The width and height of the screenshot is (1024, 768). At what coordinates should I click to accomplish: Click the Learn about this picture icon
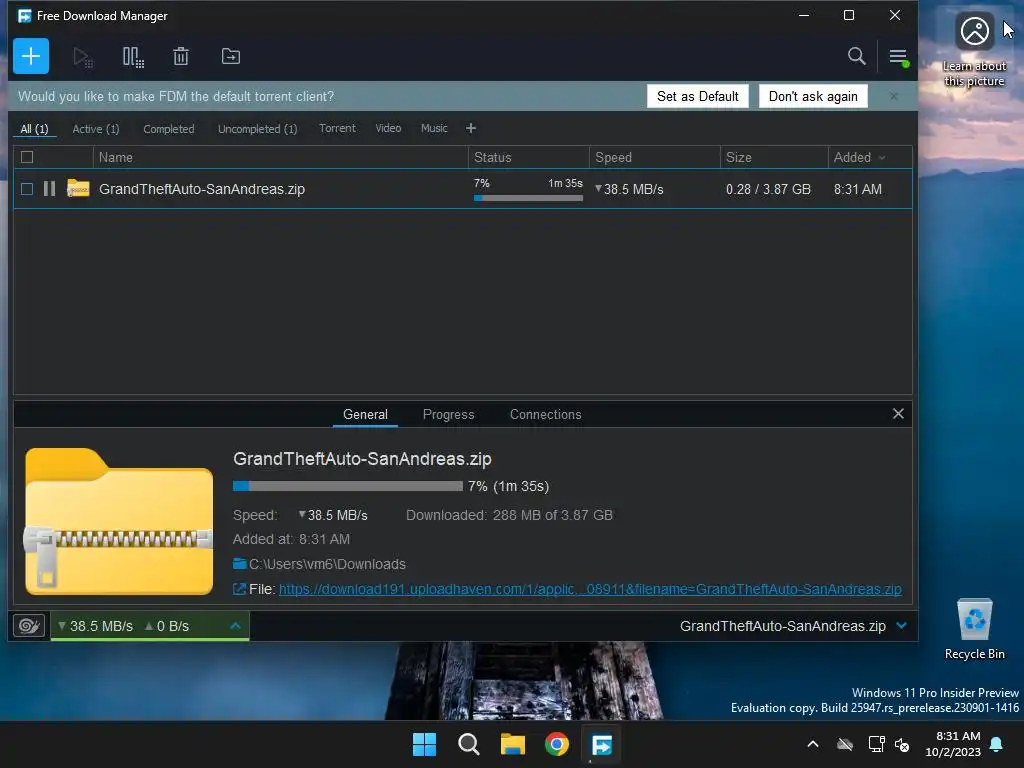coord(974,51)
